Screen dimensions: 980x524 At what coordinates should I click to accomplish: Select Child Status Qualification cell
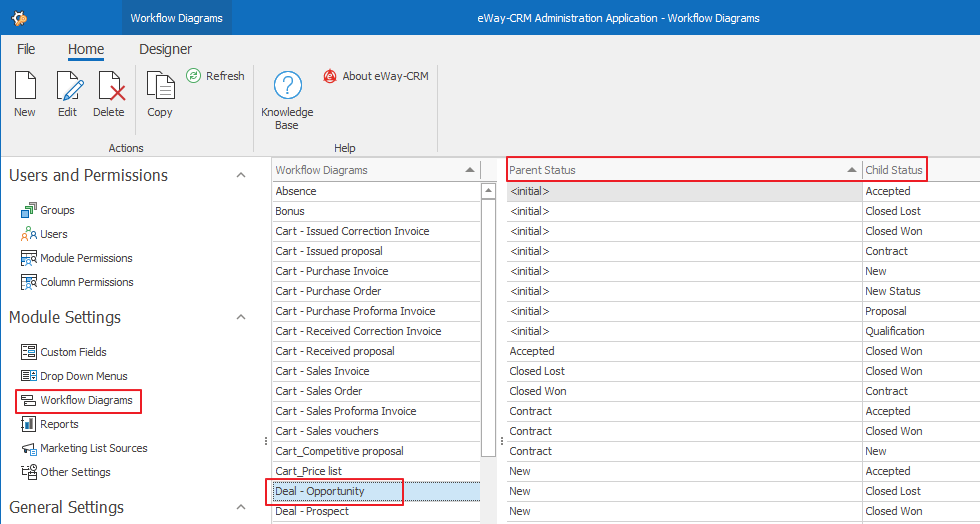click(921, 331)
